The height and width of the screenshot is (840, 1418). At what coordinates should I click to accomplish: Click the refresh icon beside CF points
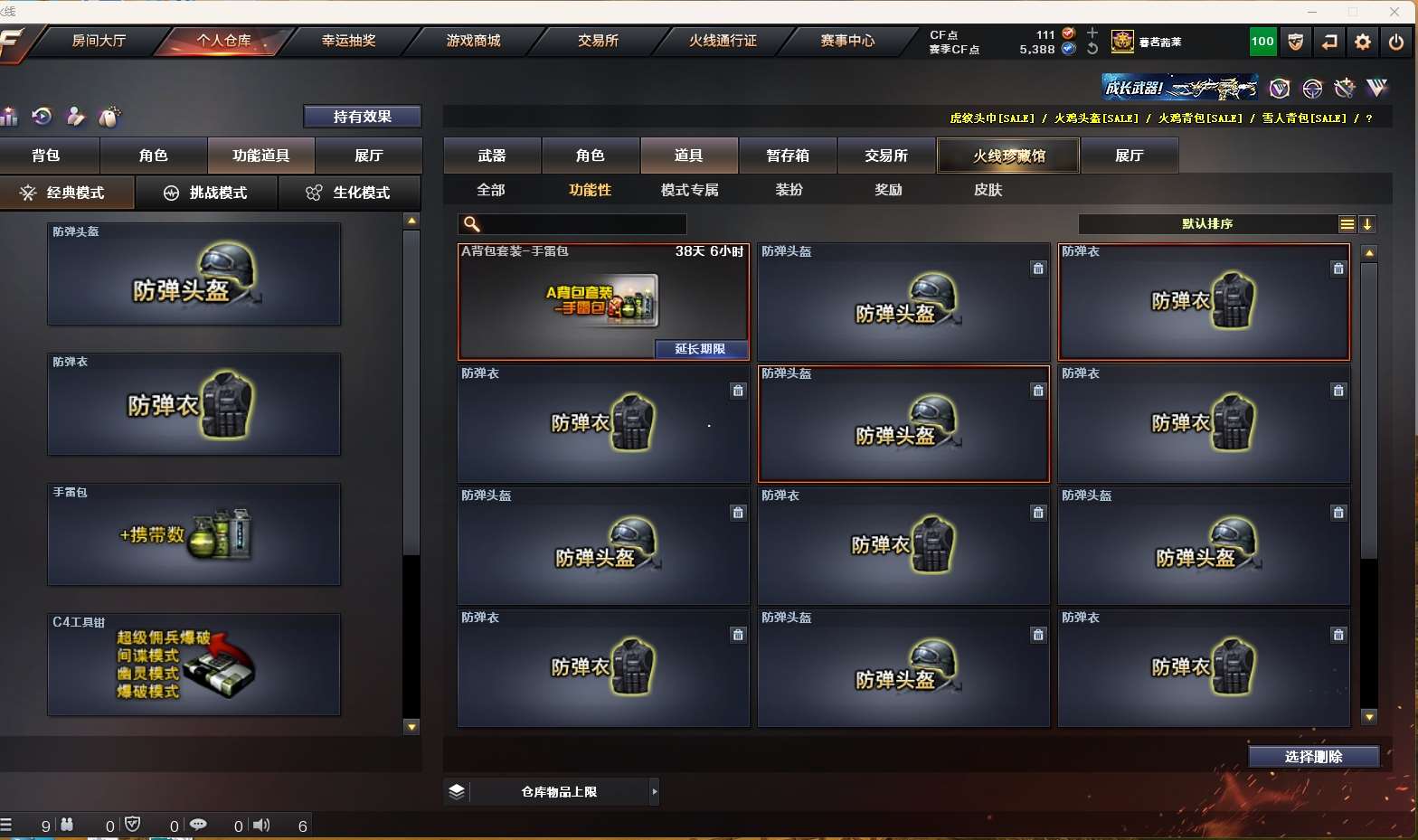pyautogui.click(x=1092, y=49)
